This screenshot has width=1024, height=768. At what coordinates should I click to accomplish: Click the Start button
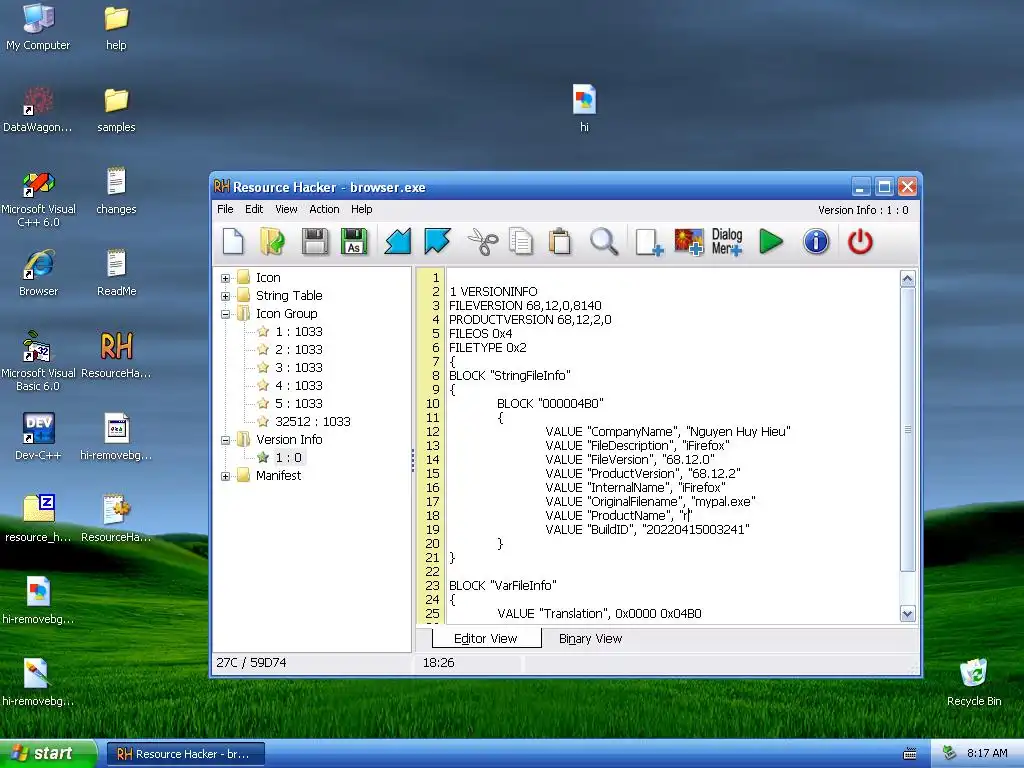pos(48,753)
